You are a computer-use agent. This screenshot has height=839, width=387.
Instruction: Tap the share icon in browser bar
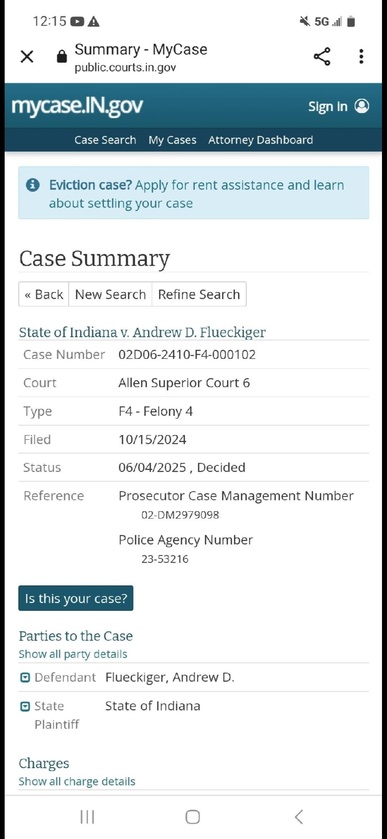(322, 56)
